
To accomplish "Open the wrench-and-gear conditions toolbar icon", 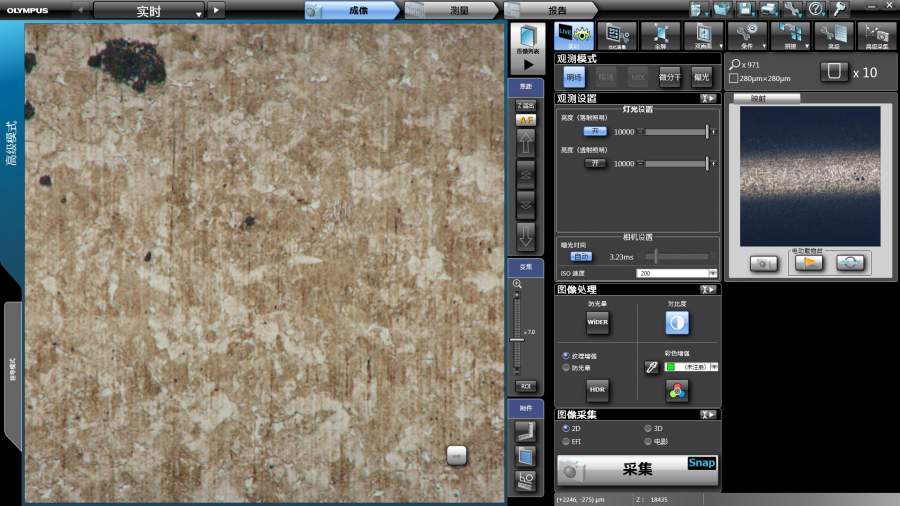I will [747, 36].
